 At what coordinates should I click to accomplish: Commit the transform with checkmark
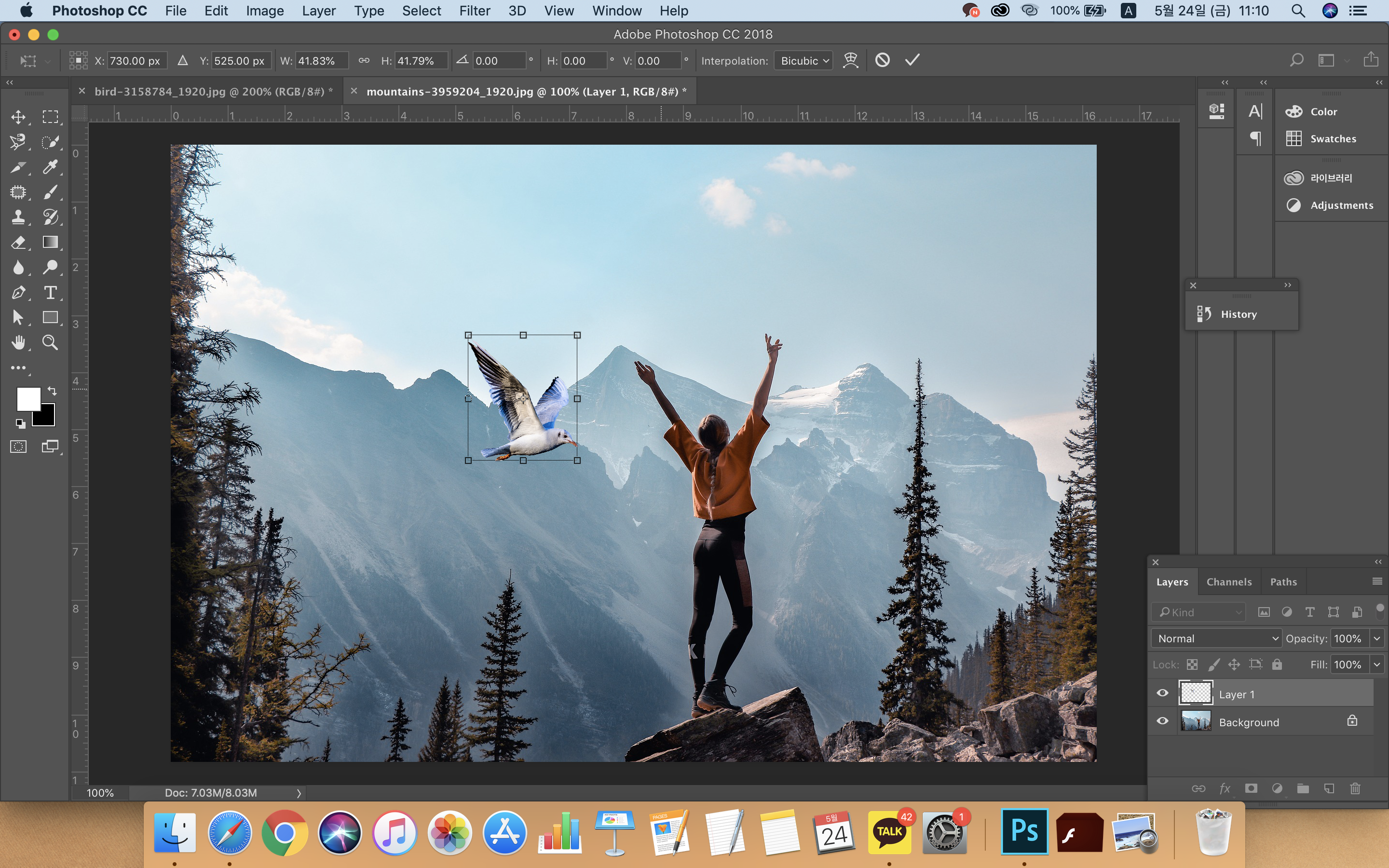click(x=912, y=60)
